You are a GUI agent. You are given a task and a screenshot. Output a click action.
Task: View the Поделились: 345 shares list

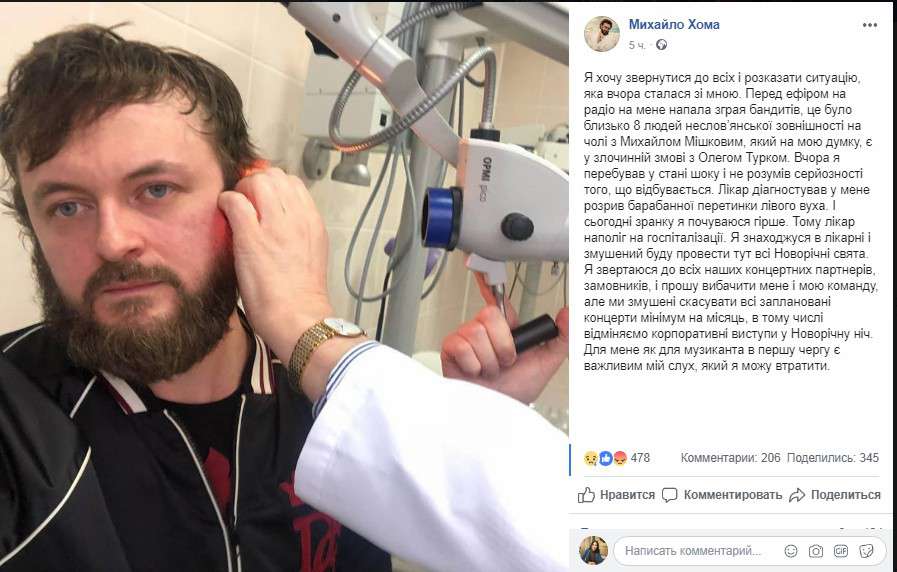(x=833, y=458)
